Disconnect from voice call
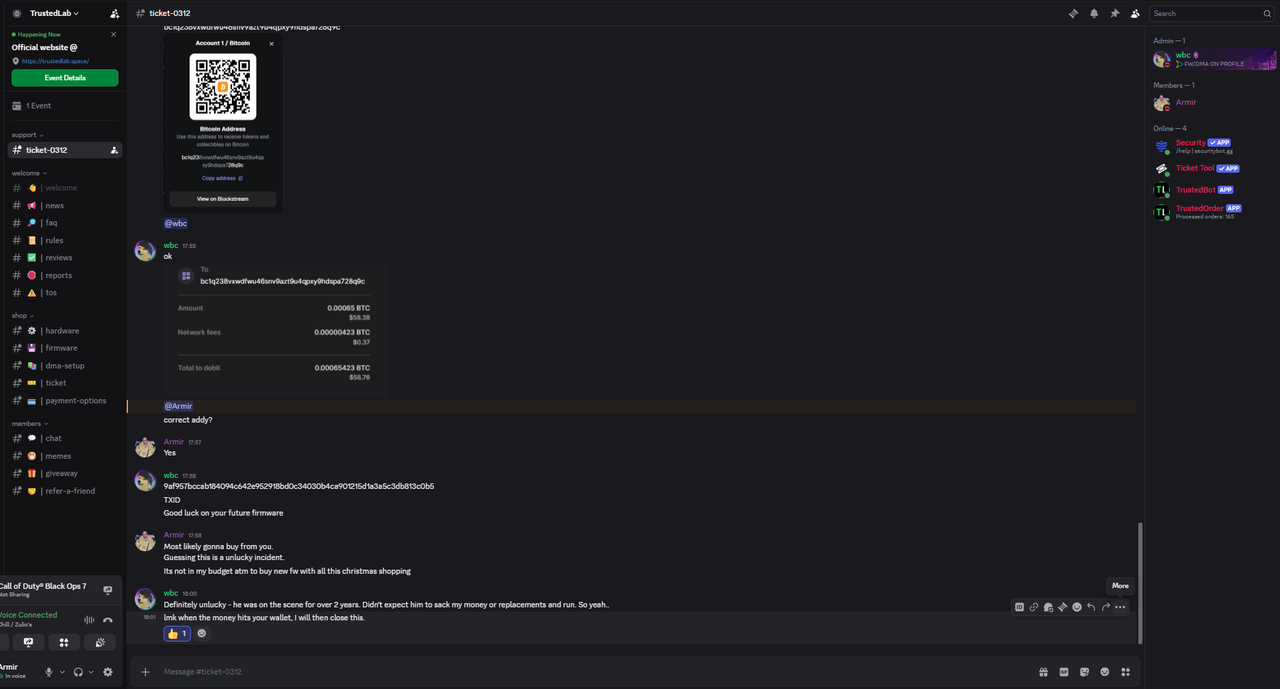 click(x=108, y=620)
